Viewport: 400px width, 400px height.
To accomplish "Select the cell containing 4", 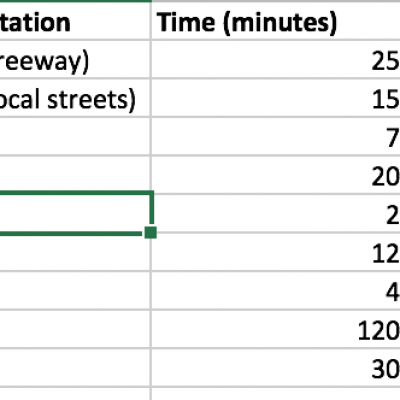I will tap(276, 291).
